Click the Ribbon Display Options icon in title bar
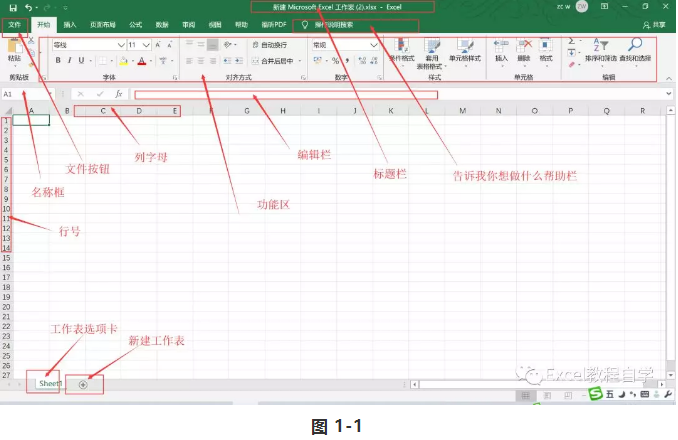Screen dimensions: 678x440 coord(604,6)
